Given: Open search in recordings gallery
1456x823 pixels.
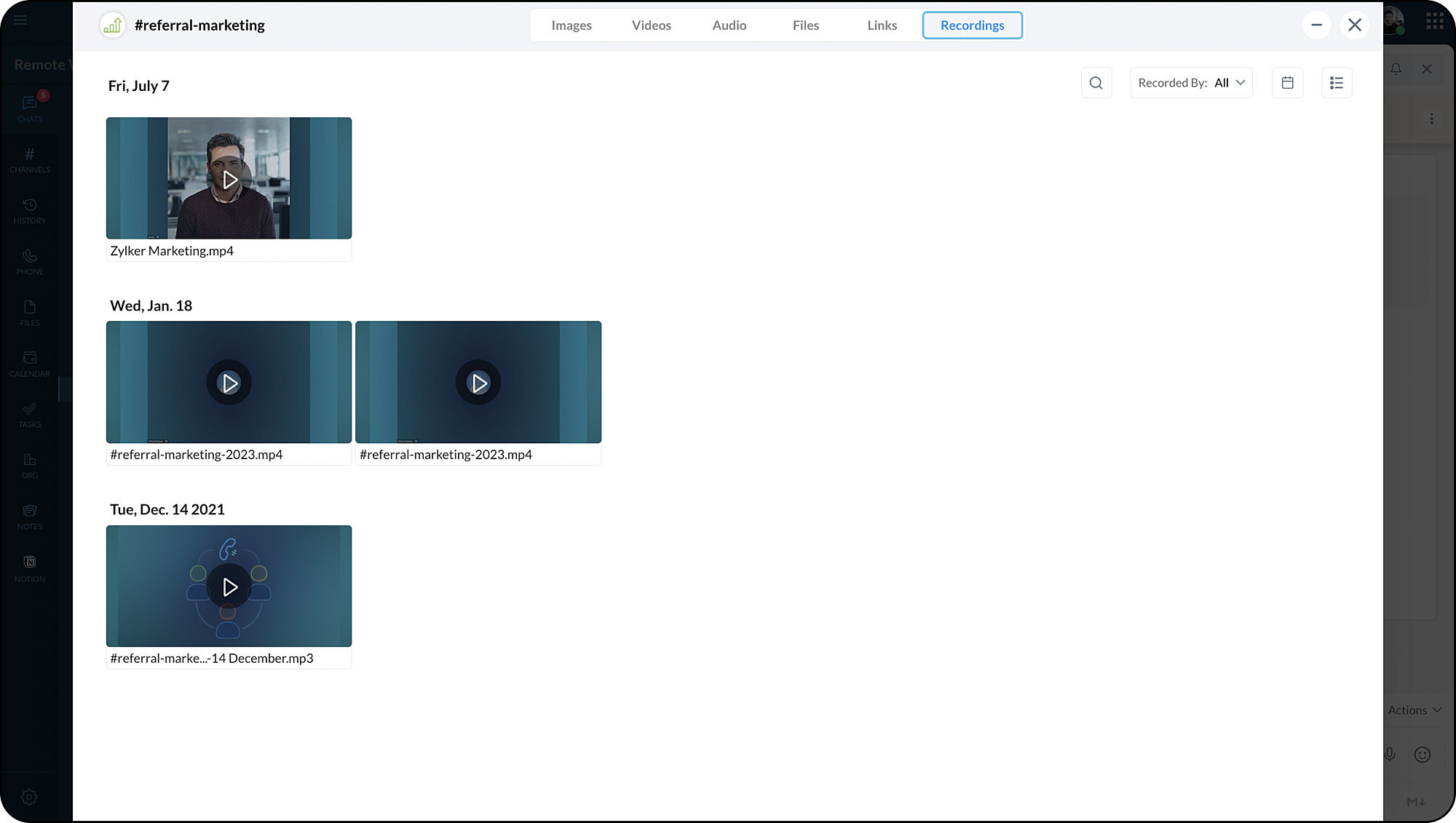Looking at the screenshot, I should tap(1096, 83).
